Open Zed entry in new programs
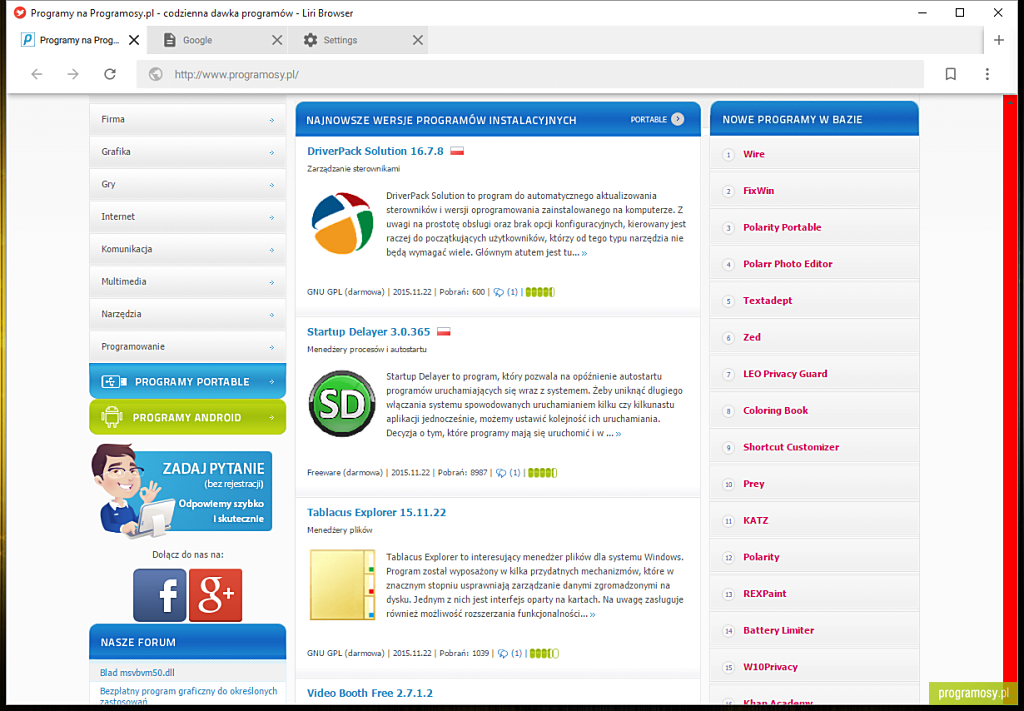The height and width of the screenshot is (711, 1024). coord(752,337)
